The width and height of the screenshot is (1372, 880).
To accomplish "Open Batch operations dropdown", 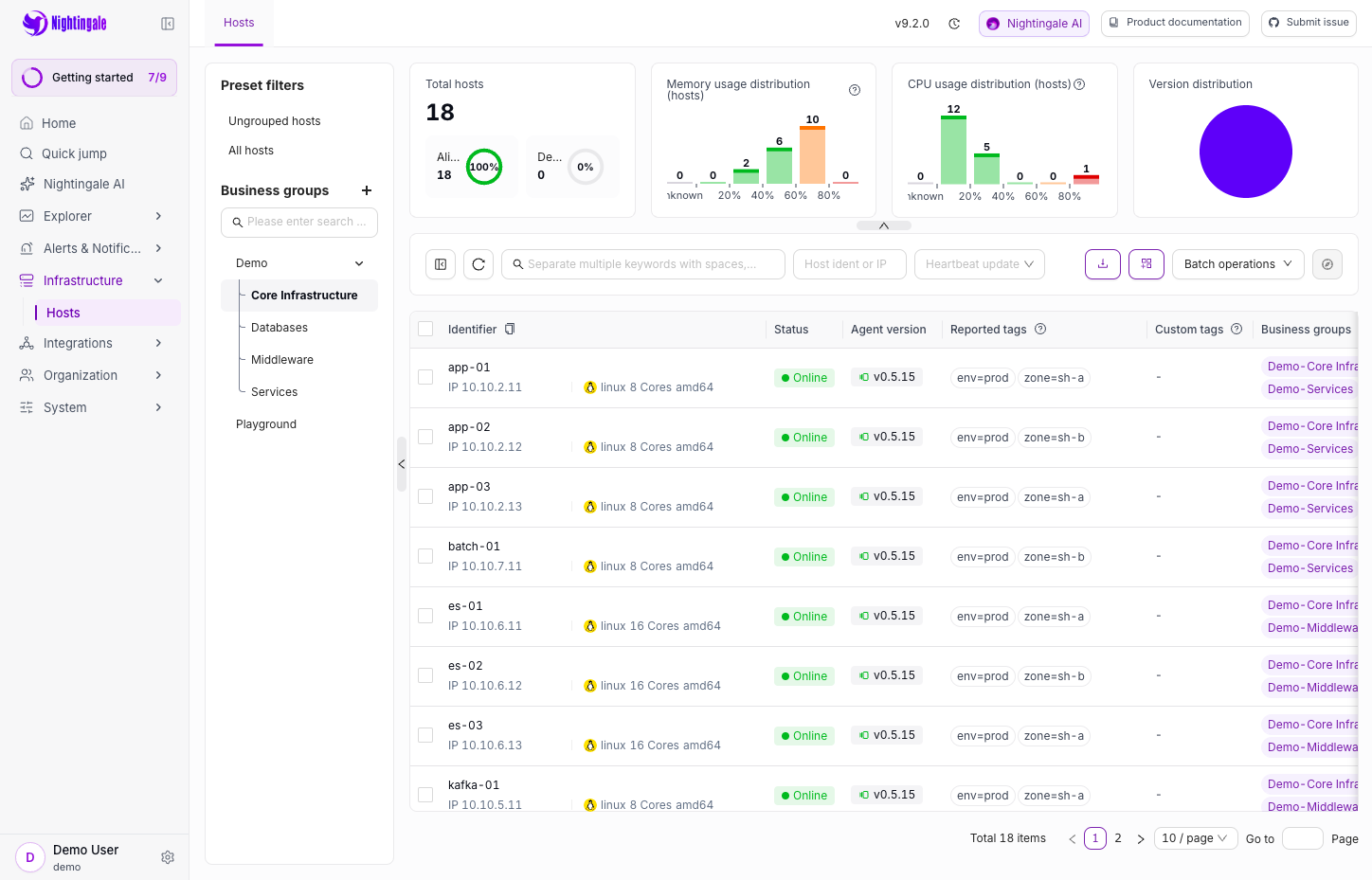I will (x=1238, y=264).
